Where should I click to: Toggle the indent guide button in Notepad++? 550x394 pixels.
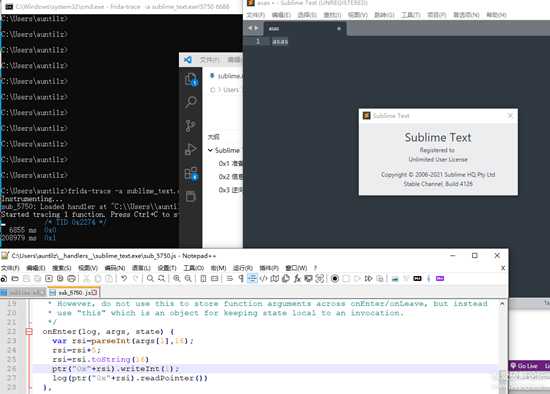click(x=252, y=279)
